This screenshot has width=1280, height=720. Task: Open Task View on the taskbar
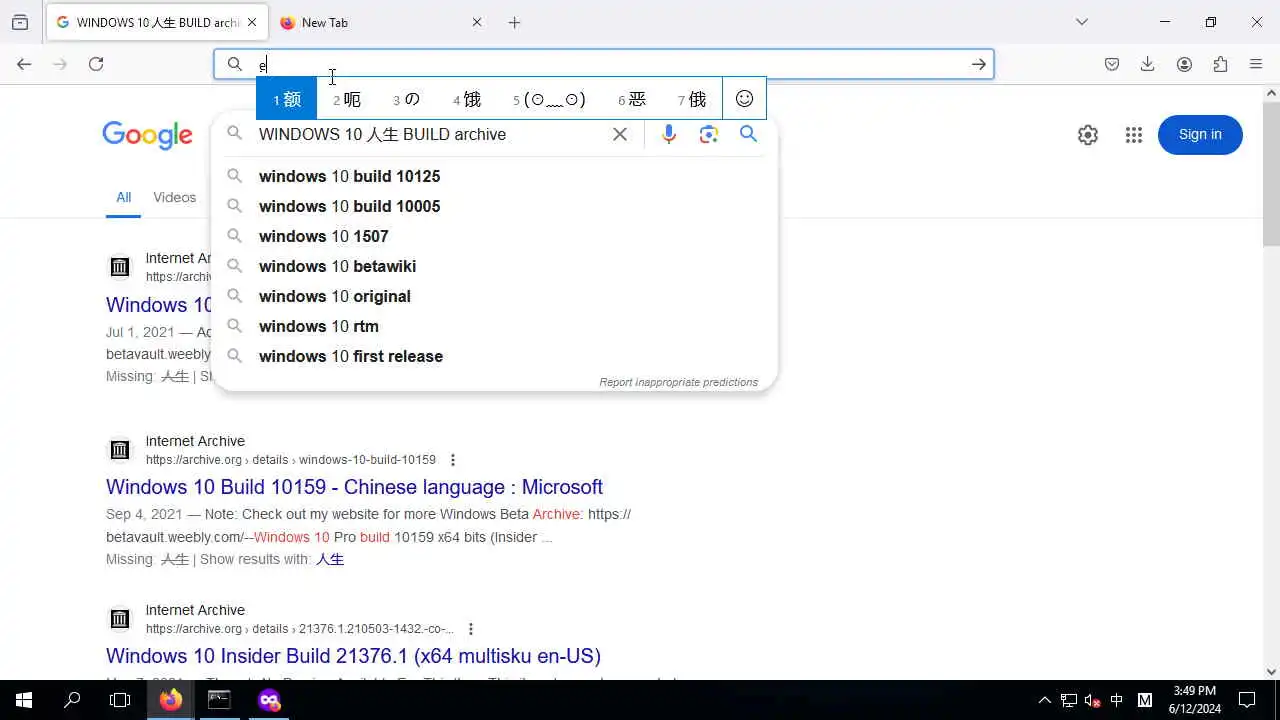[120, 700]
